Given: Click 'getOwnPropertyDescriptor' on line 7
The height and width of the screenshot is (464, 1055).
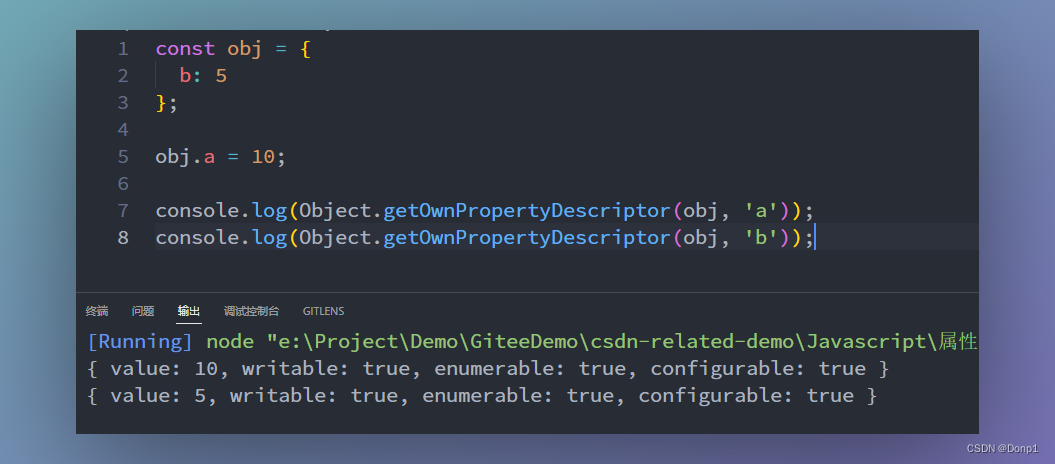Looking at the screenshot, I should tap(527, 211).
